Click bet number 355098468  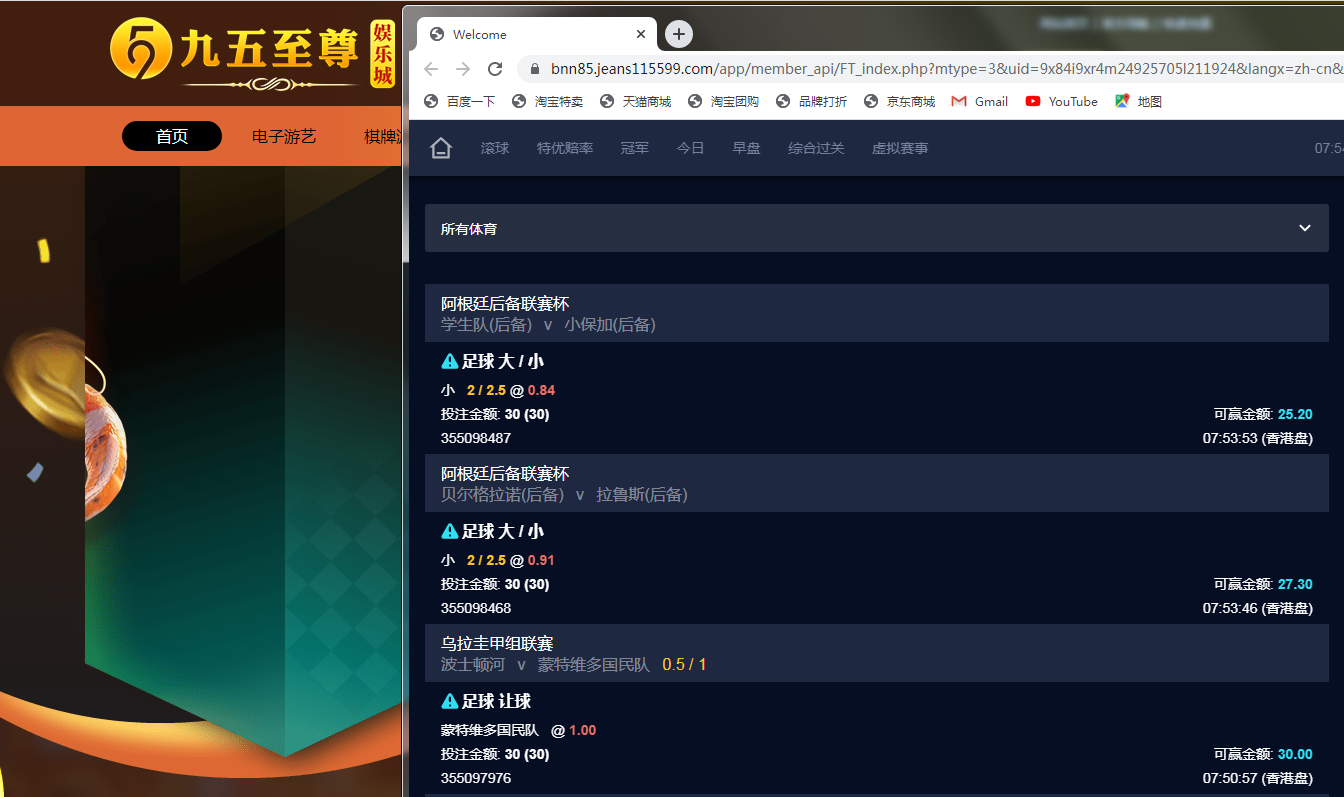[476, 608]
